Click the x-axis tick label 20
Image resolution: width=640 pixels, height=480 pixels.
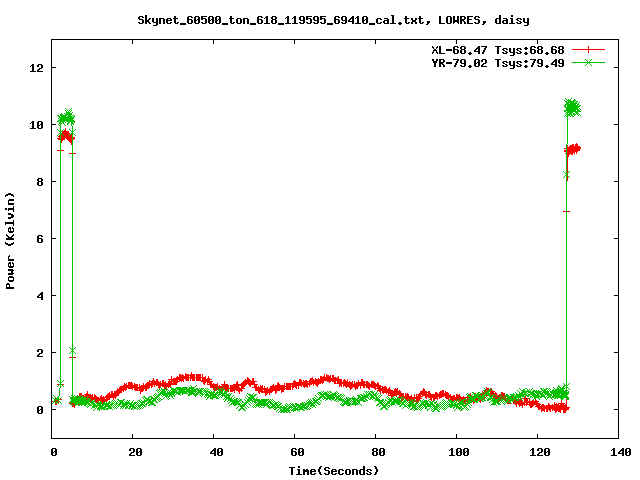[135, 452]
